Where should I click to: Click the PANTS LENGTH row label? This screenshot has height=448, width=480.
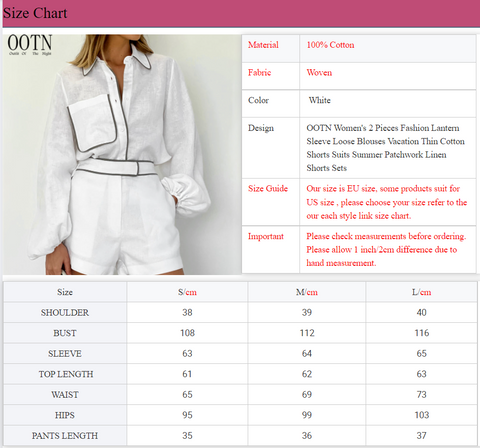65,436
